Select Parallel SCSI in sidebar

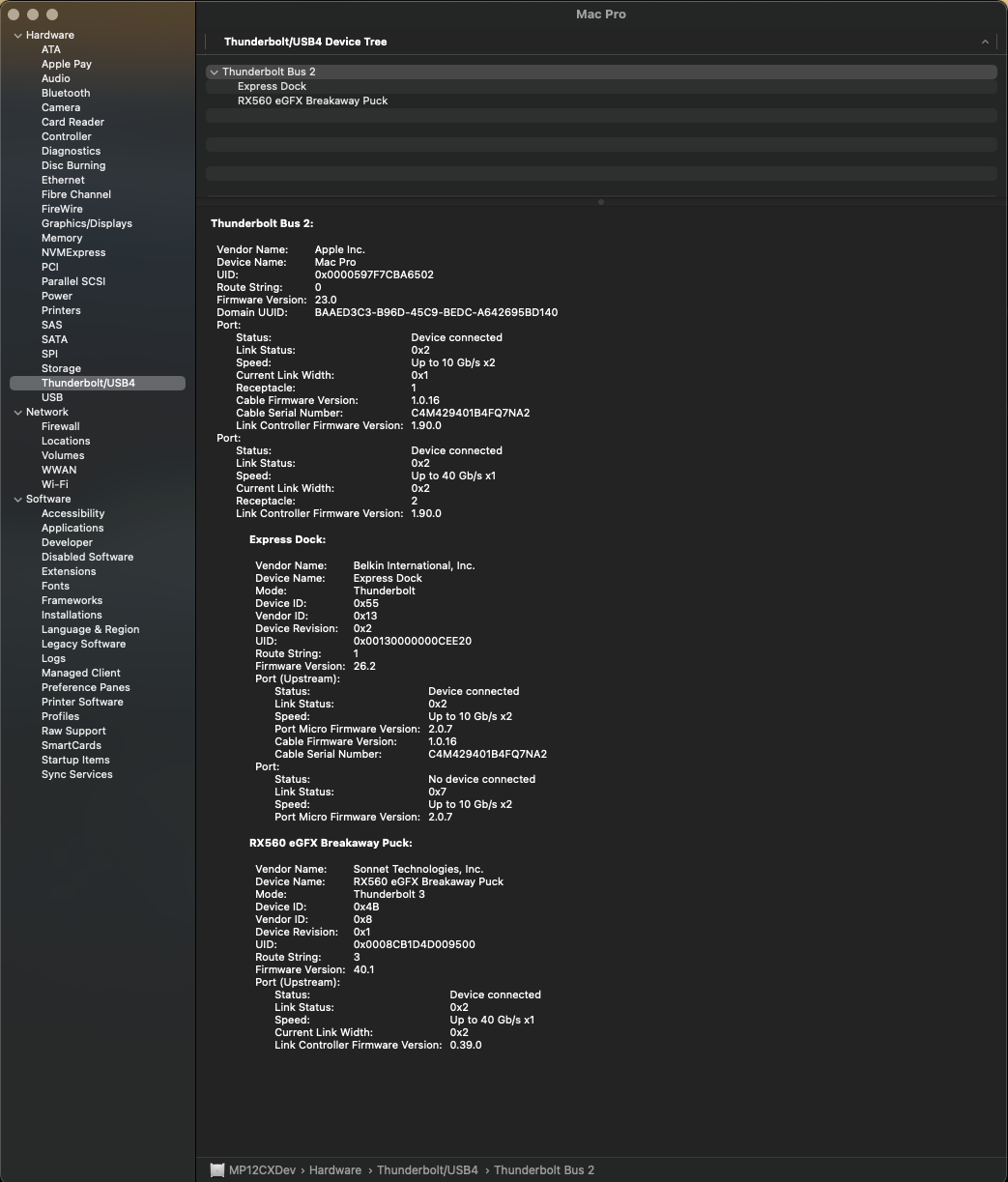[x=73, y=281]
